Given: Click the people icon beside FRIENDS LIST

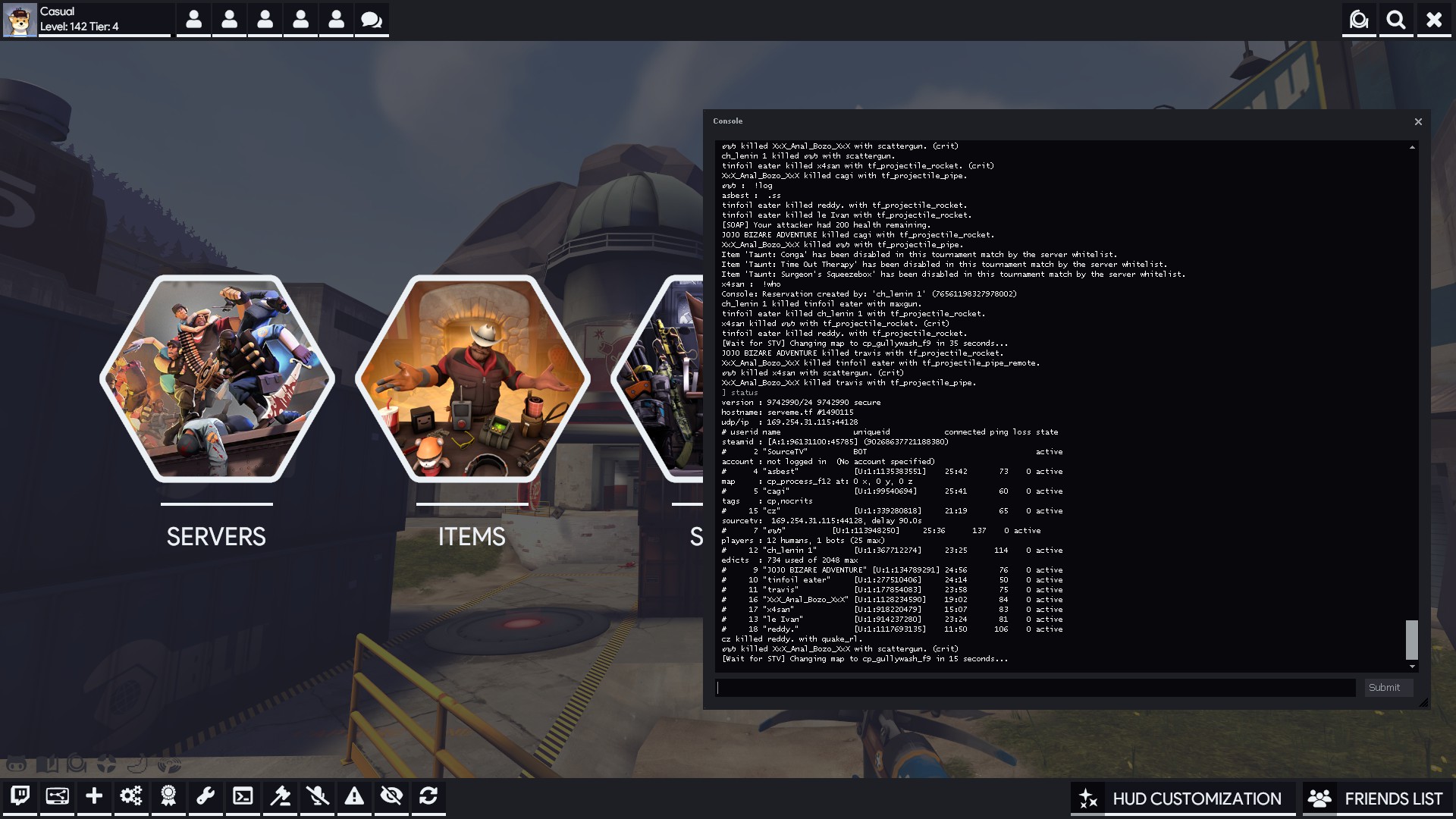Looking at the screenshot, I should pyautogui.click(x=1319, y=799).
